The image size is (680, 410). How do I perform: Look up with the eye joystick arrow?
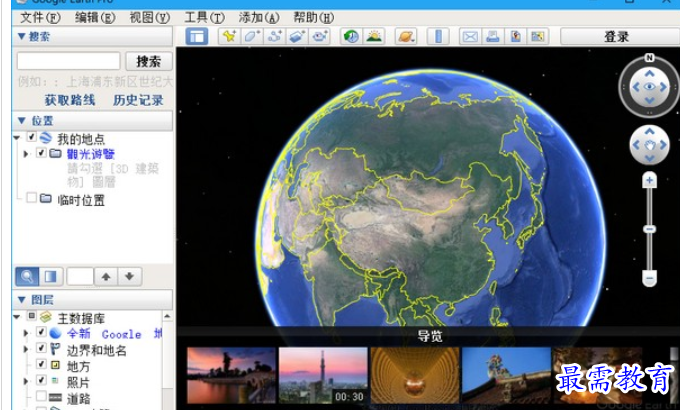click(x=649, y=73)
